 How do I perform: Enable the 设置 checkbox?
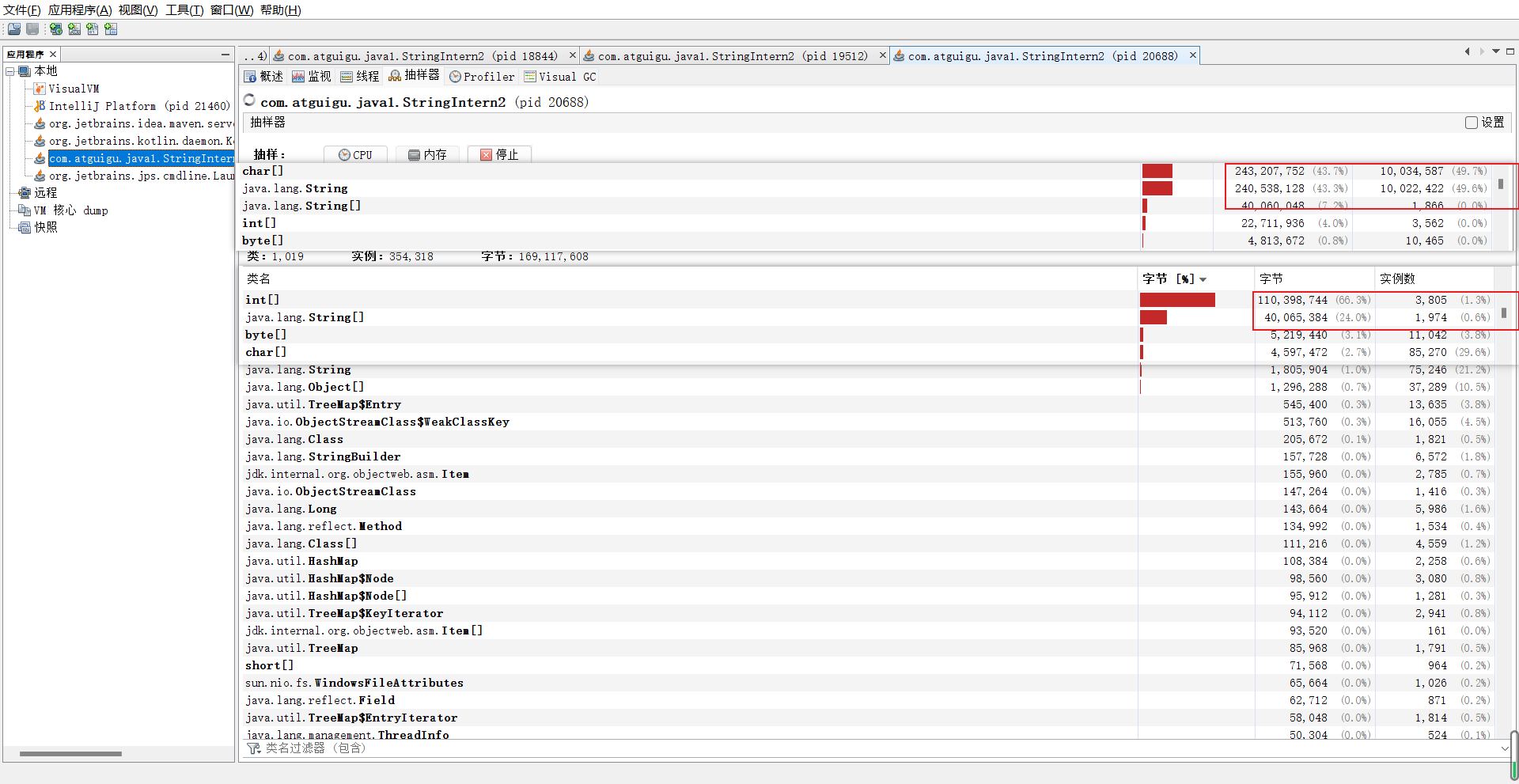(1472, 123)
